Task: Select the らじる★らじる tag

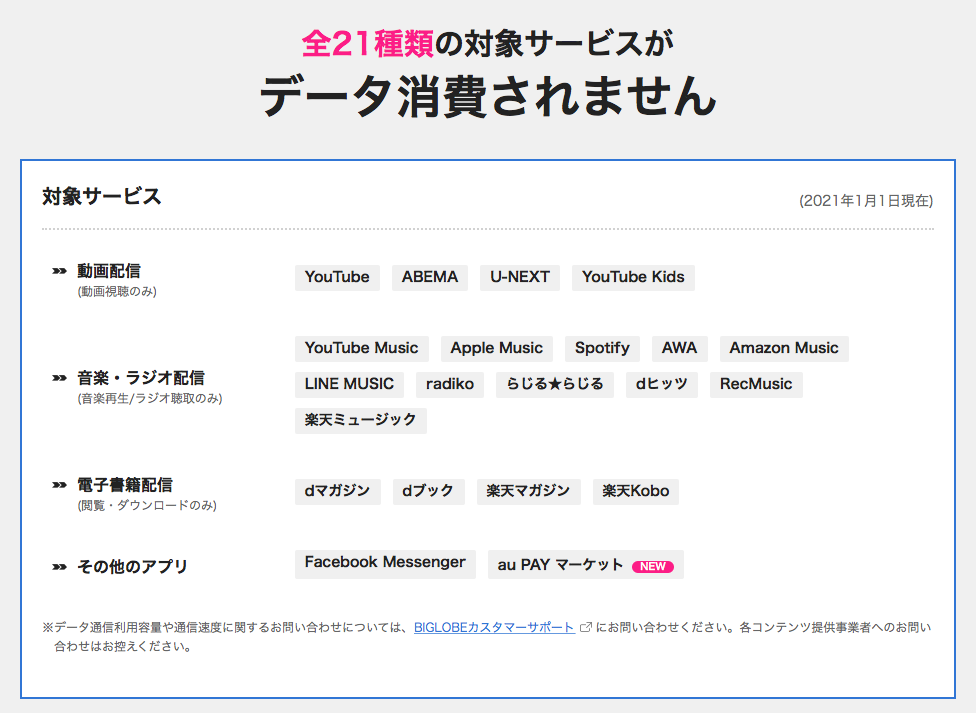Action: 555,384
